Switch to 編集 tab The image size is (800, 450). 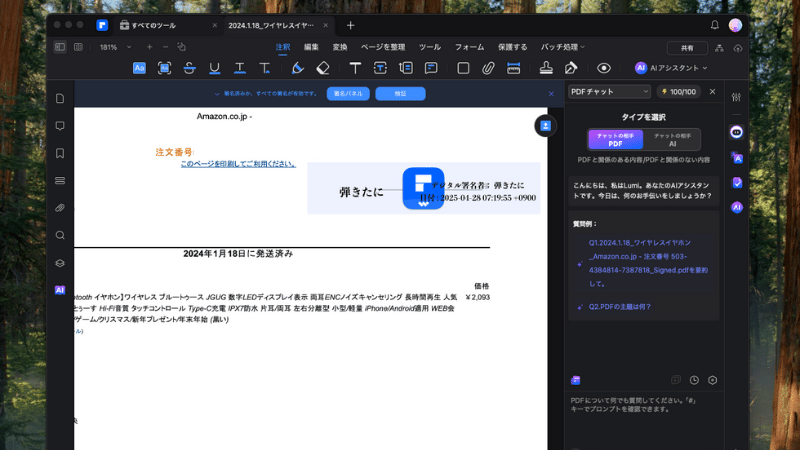[x=311, y=47]
